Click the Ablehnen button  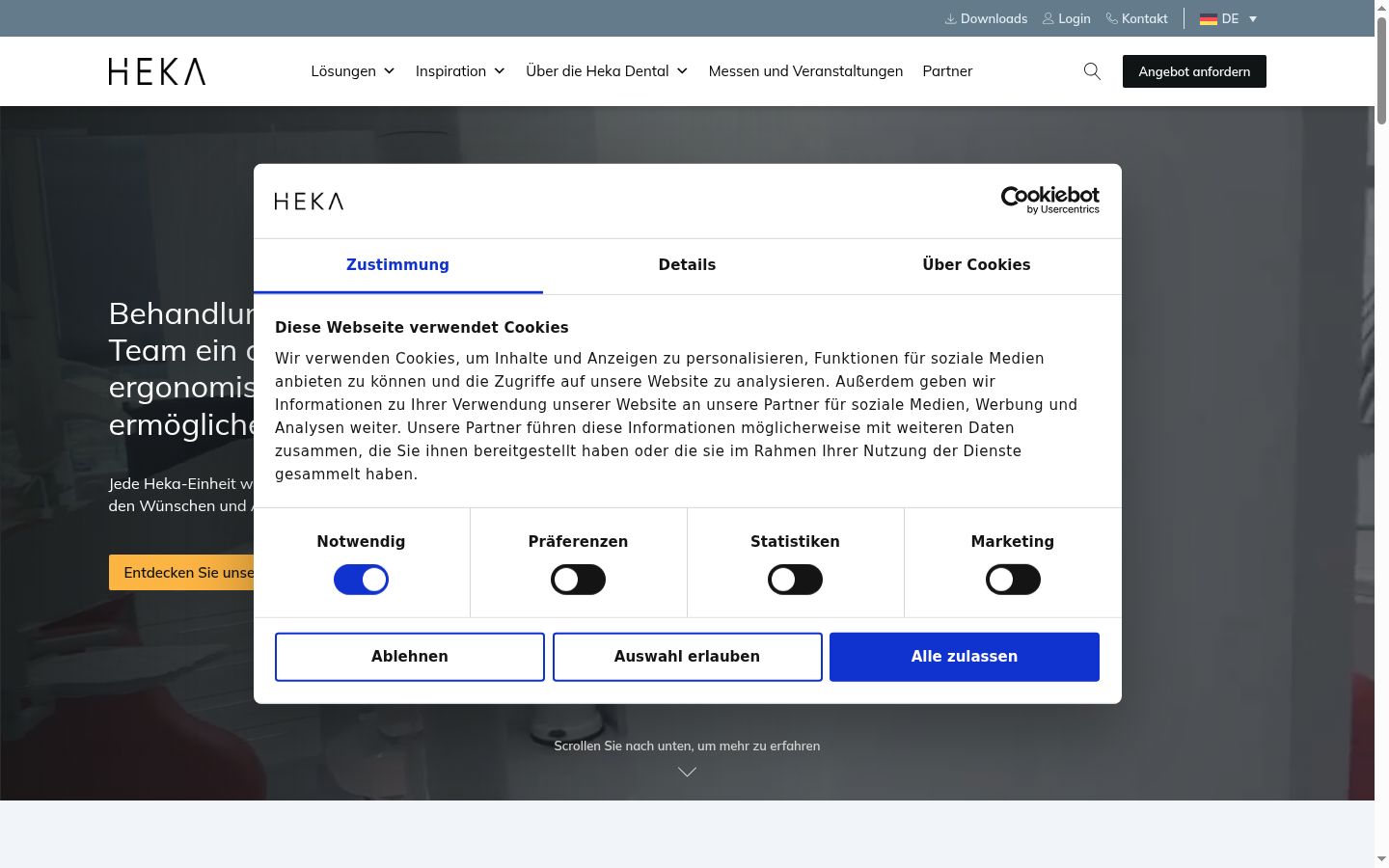[410, 657]
